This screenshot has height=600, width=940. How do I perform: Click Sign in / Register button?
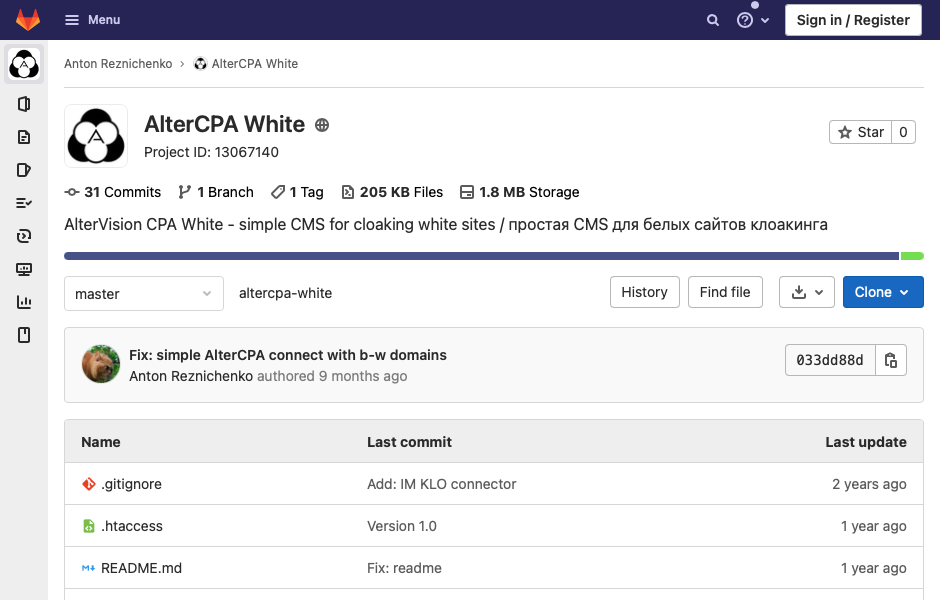coord(853,20)
